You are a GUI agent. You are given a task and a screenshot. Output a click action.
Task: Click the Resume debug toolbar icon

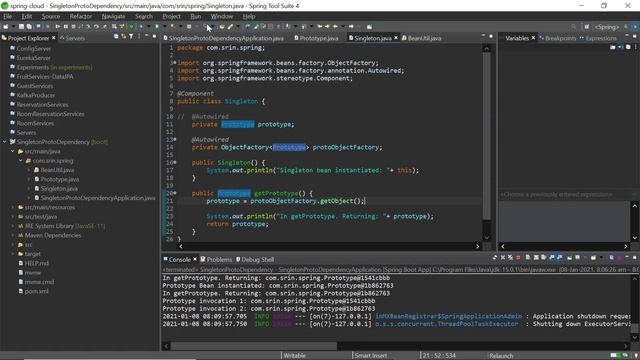58,27
